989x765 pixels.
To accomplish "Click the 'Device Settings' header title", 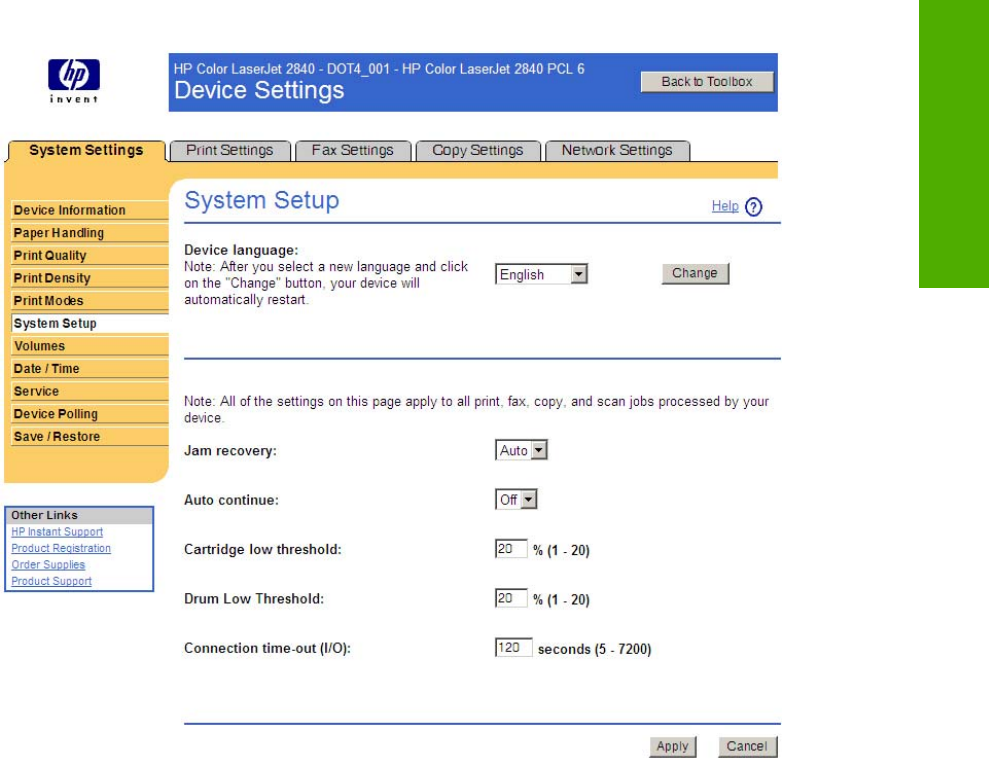I will click(259, 90).
